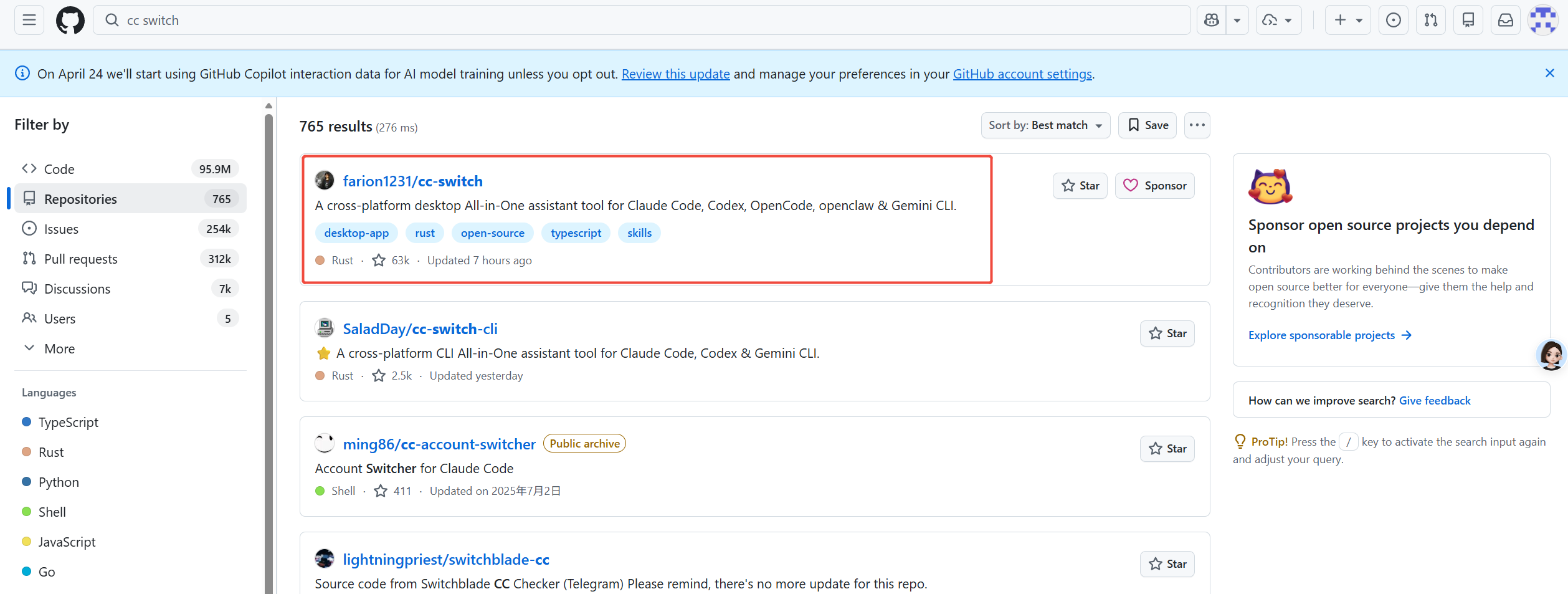
Task: Star the SaladDay/cc-switch-cli repository
Action: [x=1167, y=333]
